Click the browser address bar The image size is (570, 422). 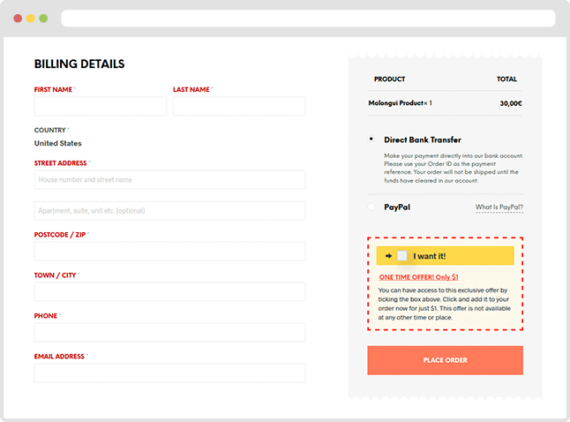(x=308, y=18)
